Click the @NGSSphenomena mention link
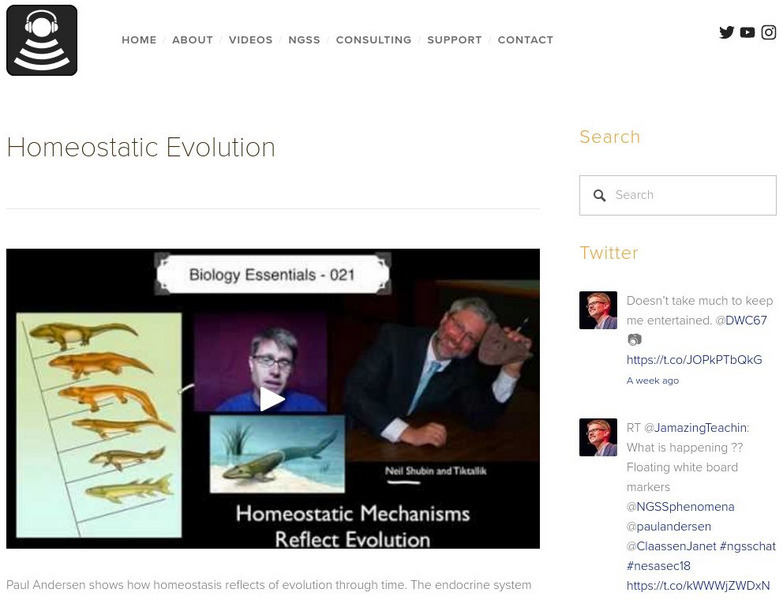 (680, 507)
